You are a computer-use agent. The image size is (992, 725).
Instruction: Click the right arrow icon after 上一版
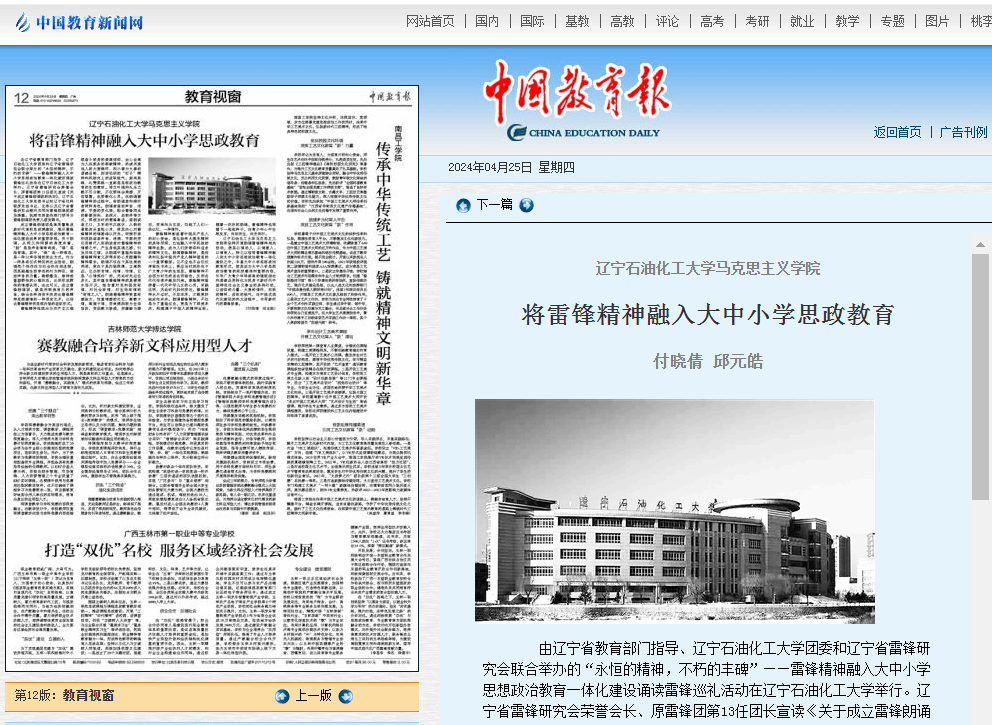pyautogui.click(x=346, y=696)
